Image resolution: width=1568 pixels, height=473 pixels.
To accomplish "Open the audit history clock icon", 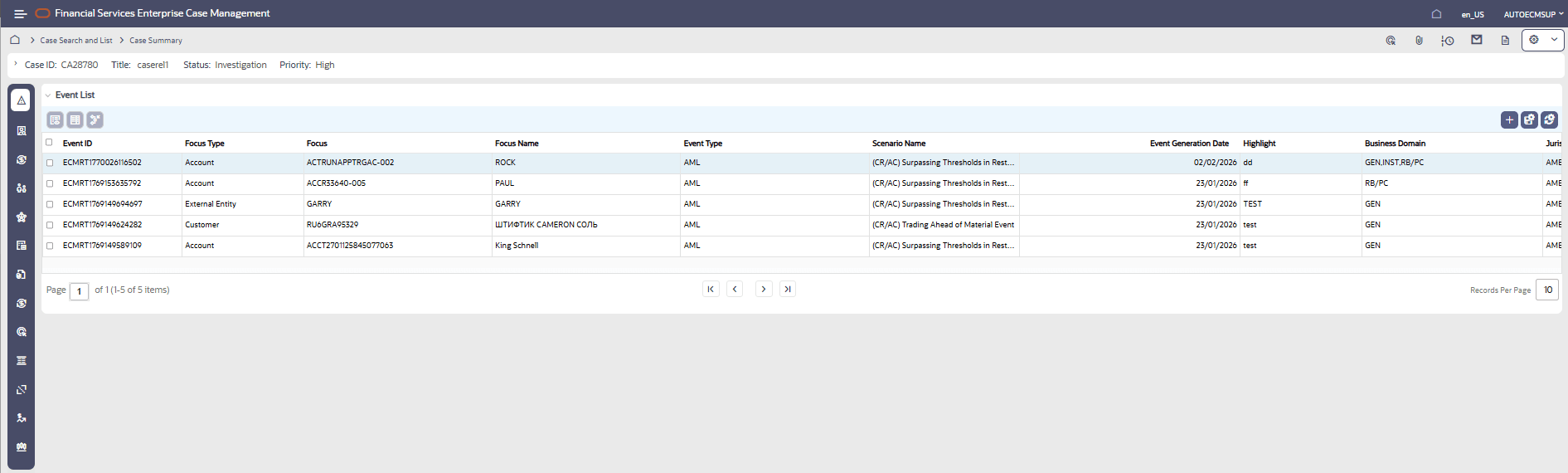I will 1447,40.
